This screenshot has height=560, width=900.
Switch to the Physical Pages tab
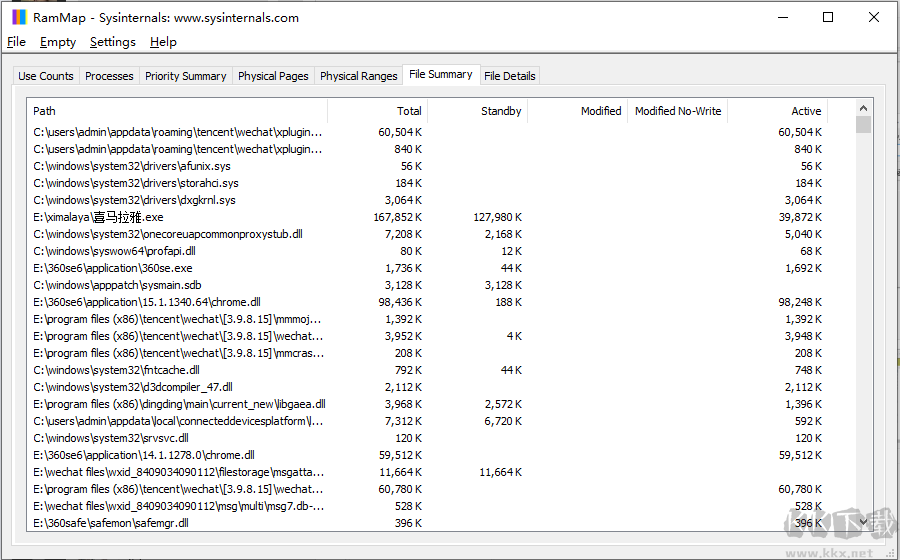click(x=273, y=76)
